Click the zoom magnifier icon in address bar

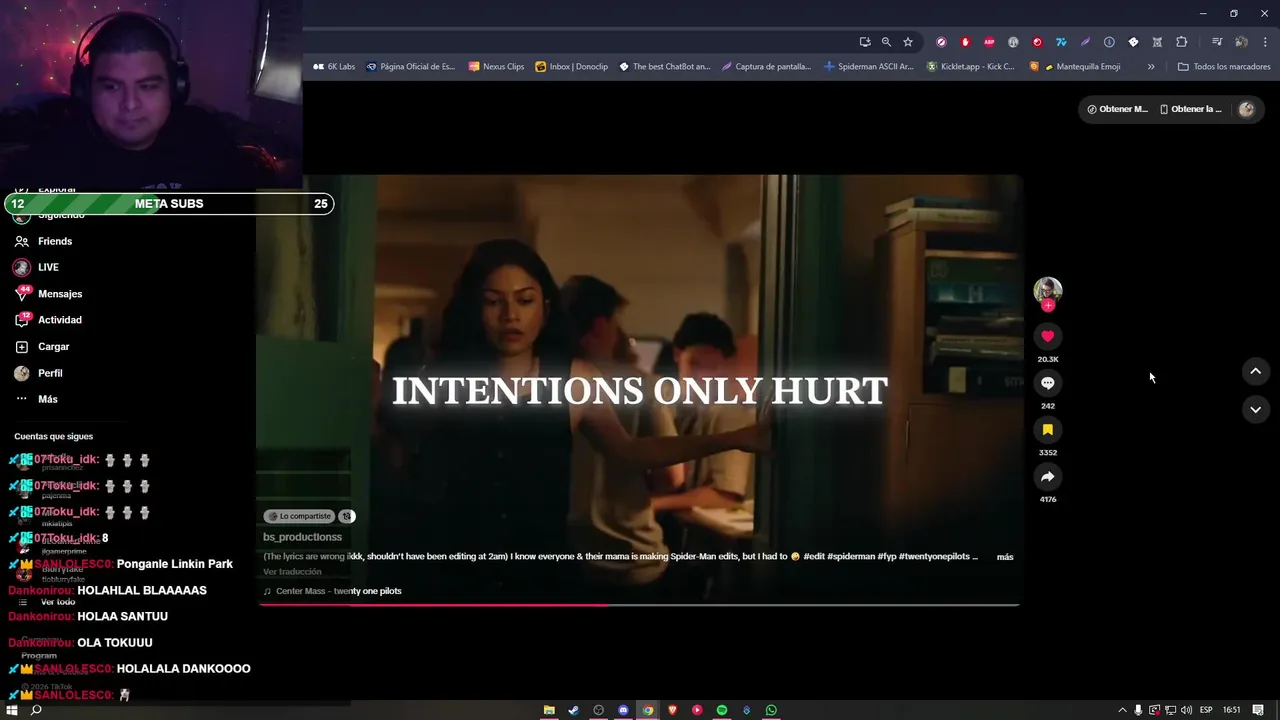tap(886, 42)
